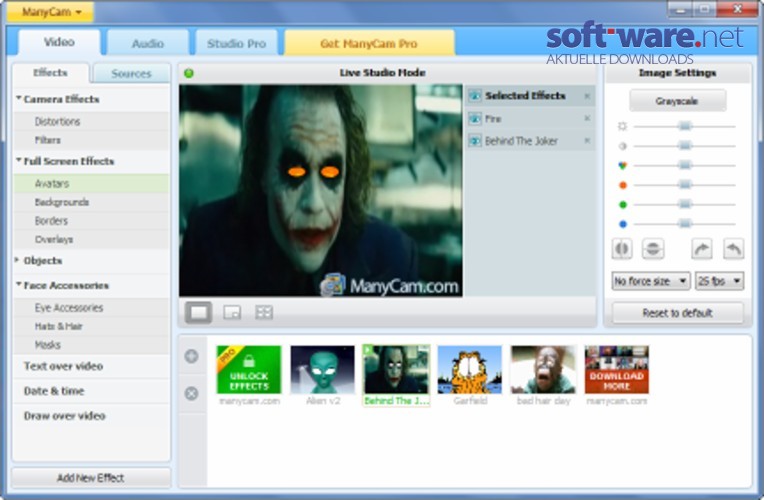Open the Get ManyCam Pro tab
The width and height of the screenshot is (764, 500).
coord(369,43)
